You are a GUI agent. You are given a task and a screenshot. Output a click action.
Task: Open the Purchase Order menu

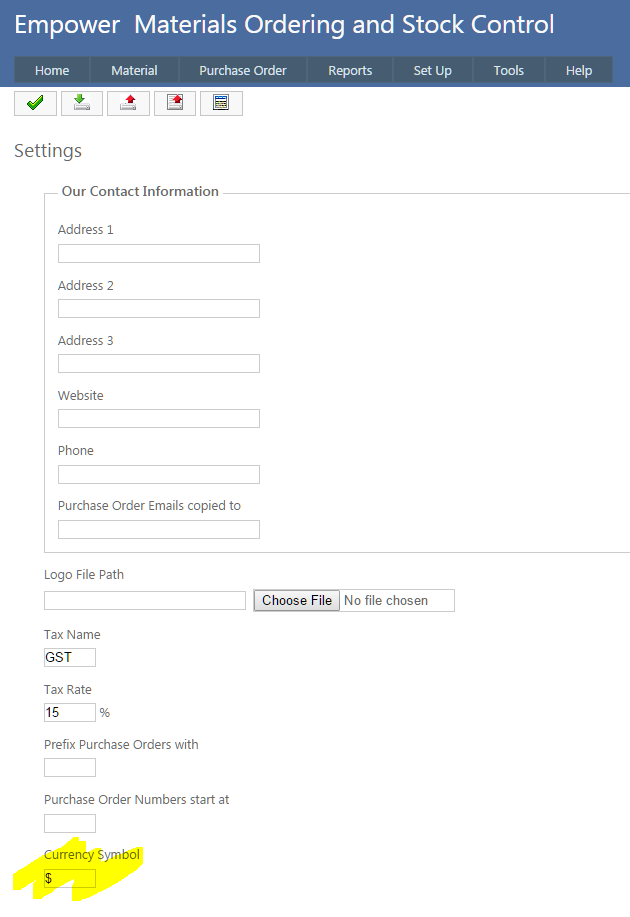point(243,70)
